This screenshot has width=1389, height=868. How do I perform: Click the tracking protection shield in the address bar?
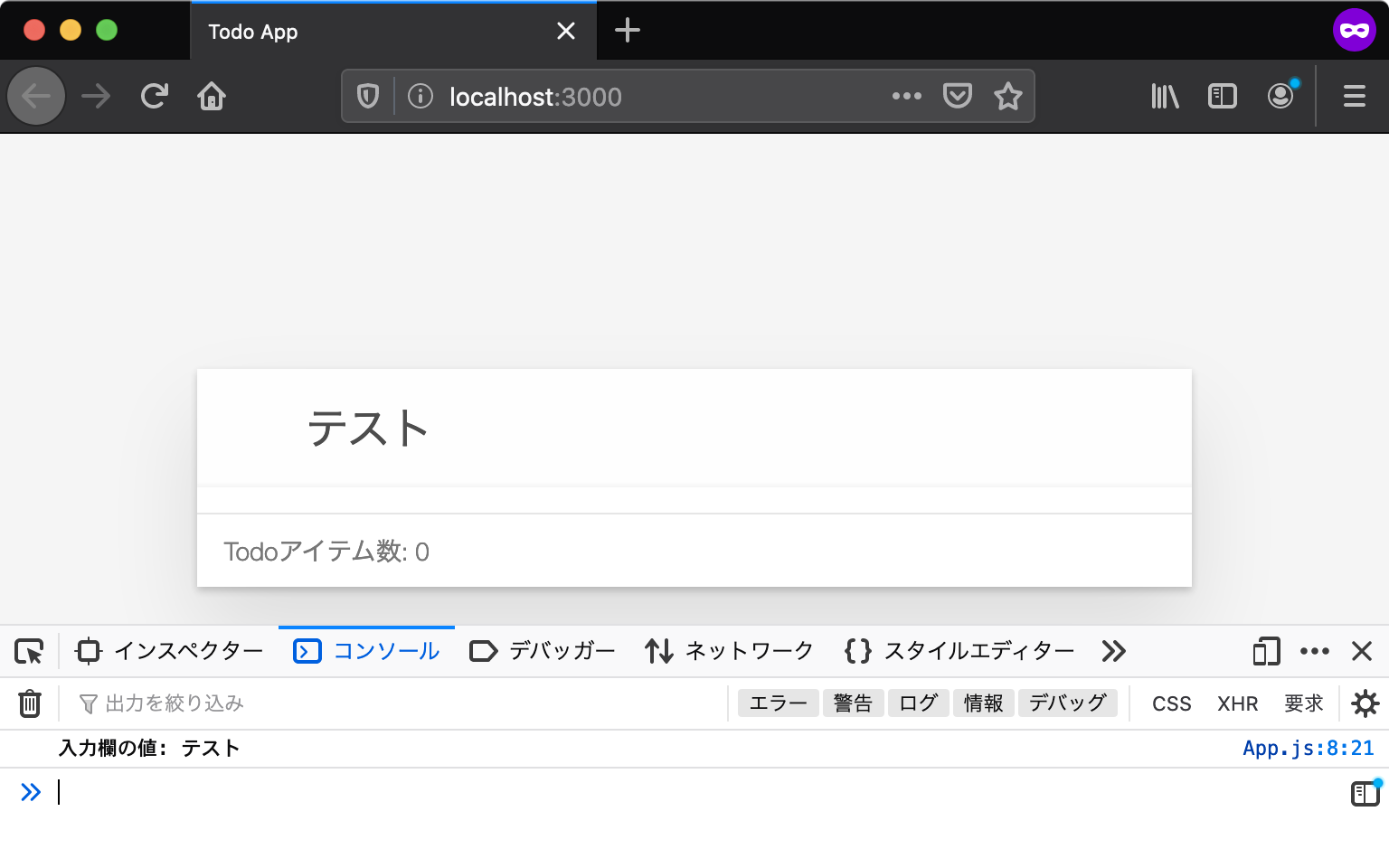point(367,96)
